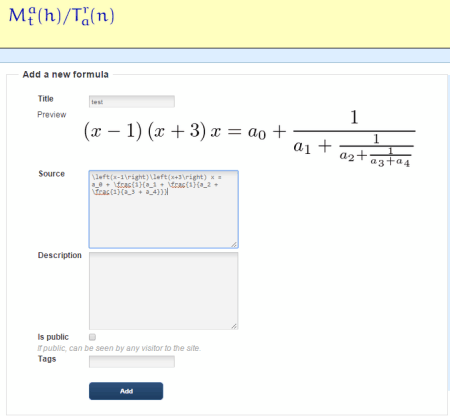The width and height of the screenshot is (450, 416).
Task: Click the Tags field label
Action: pos(47,359)
